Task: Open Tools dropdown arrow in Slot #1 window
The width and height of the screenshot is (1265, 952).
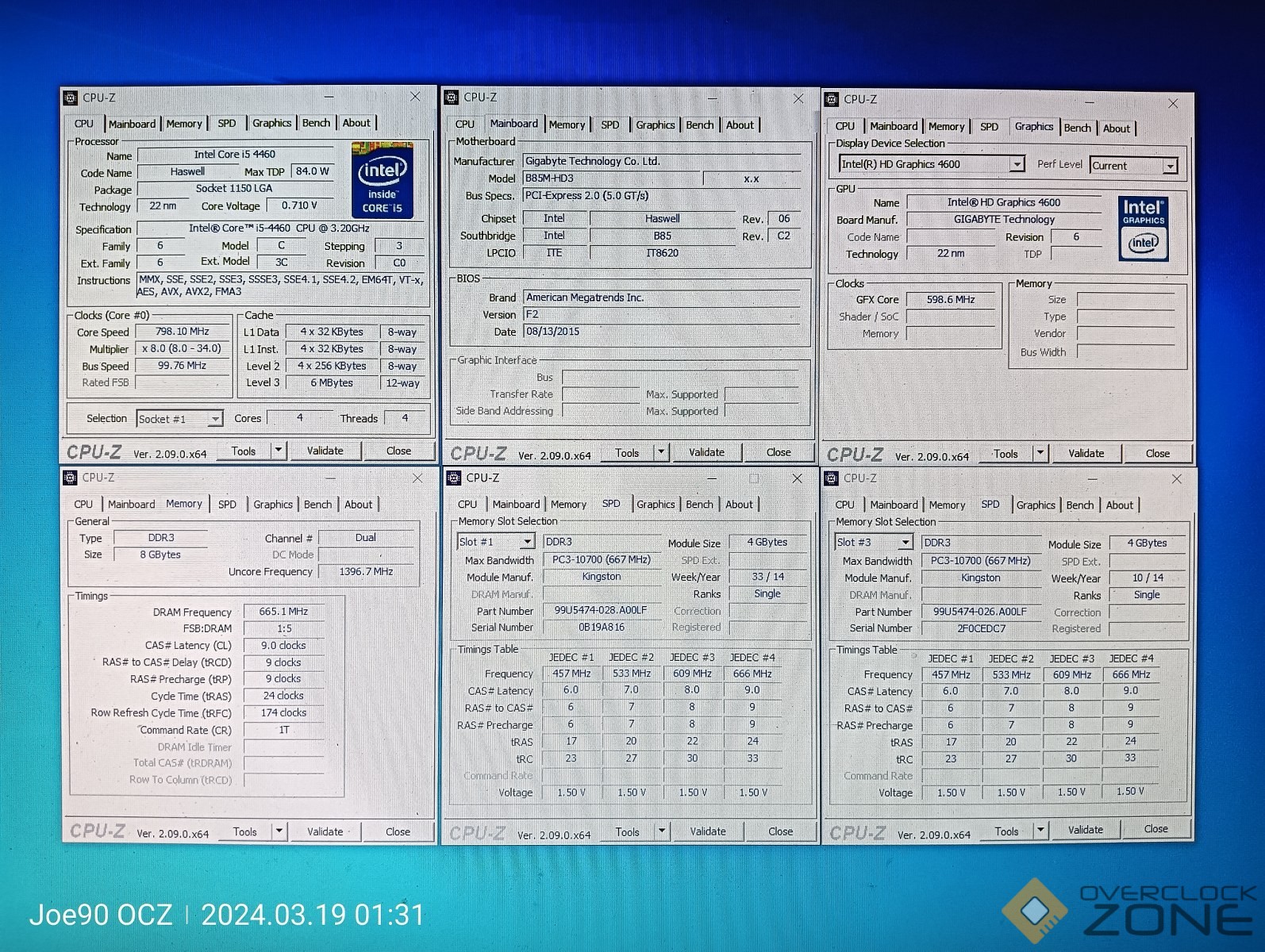Action: pyautogui.click(x=661, y=831)
